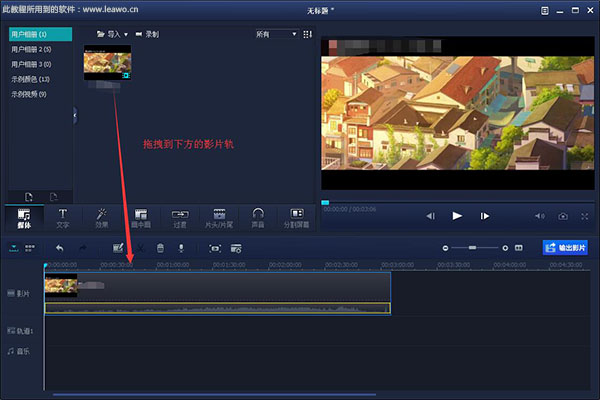Open the 效果 effects tab
Screen dimensions: 600x400
(102, 218)
